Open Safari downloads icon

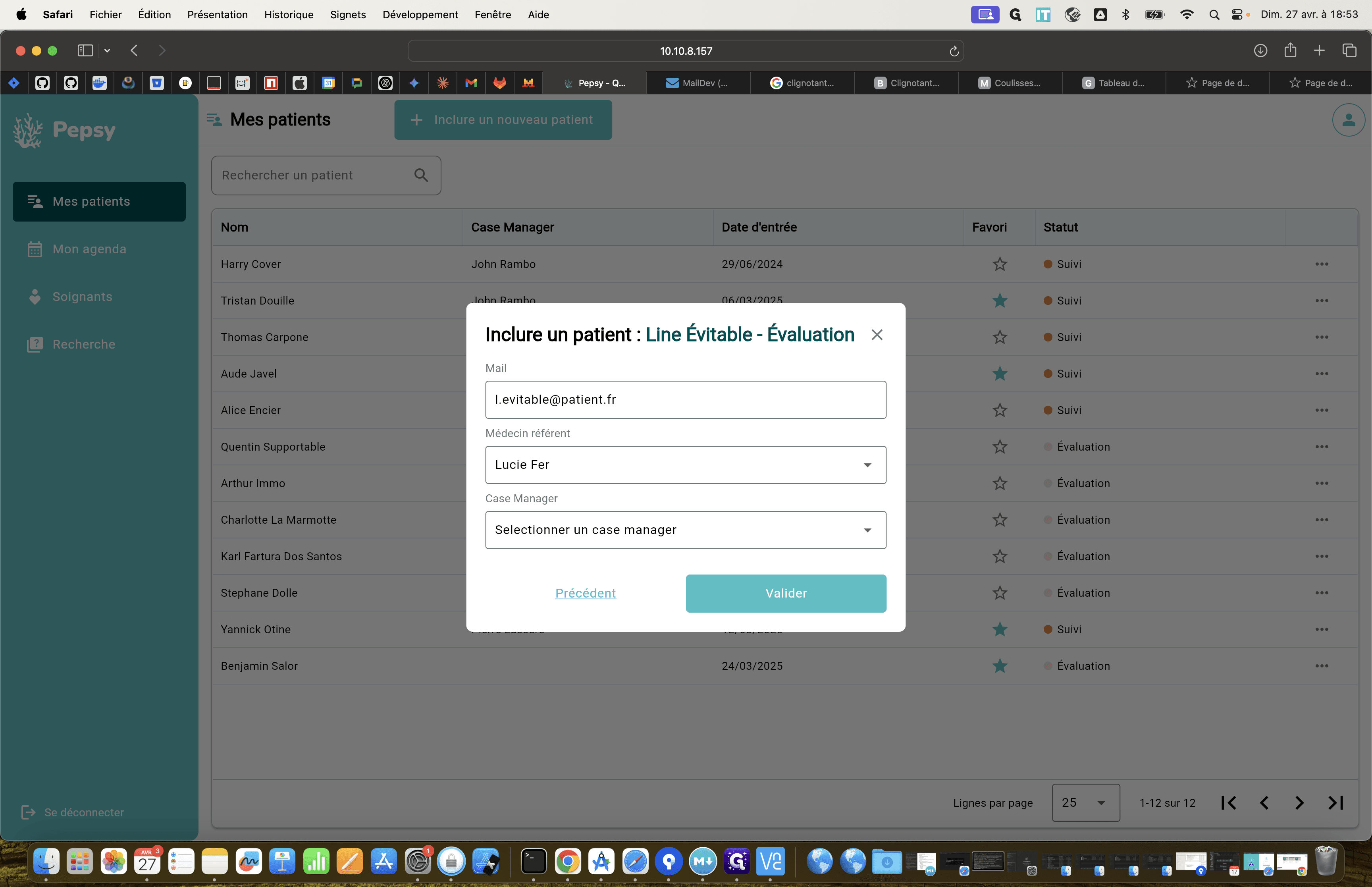[x=1260, y=51]
